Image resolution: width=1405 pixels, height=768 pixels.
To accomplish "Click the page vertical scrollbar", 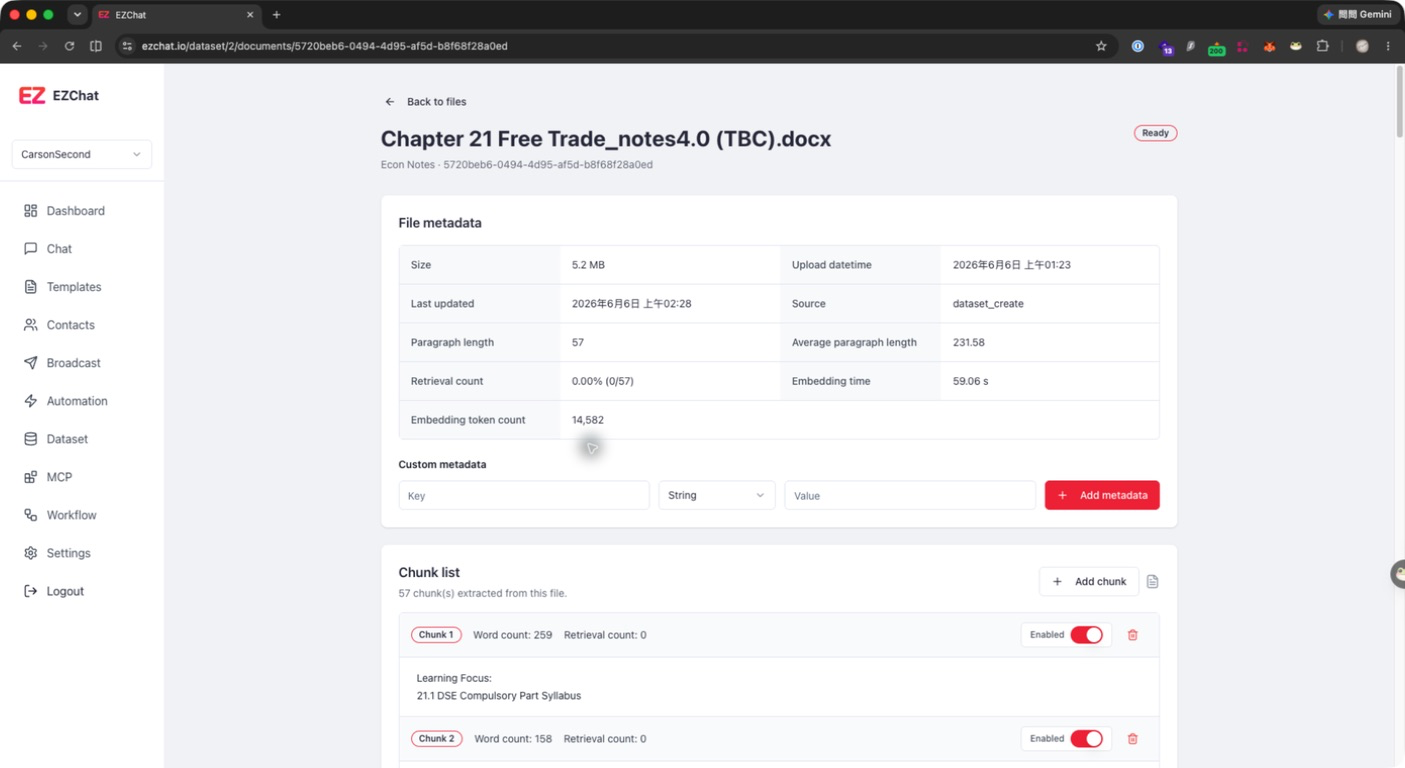I will click(x=1398, y=102).
